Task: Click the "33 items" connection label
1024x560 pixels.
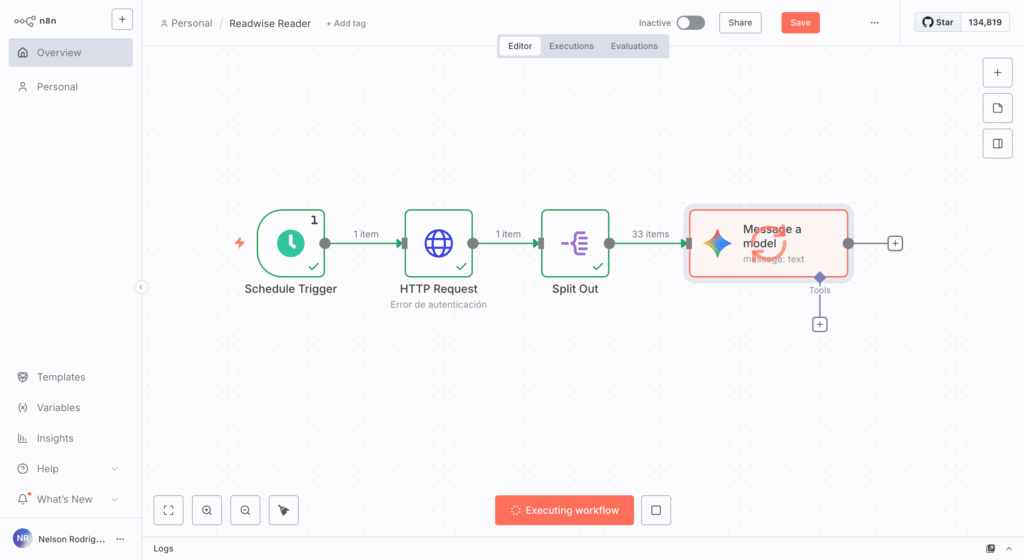Action: click(650, 234)
